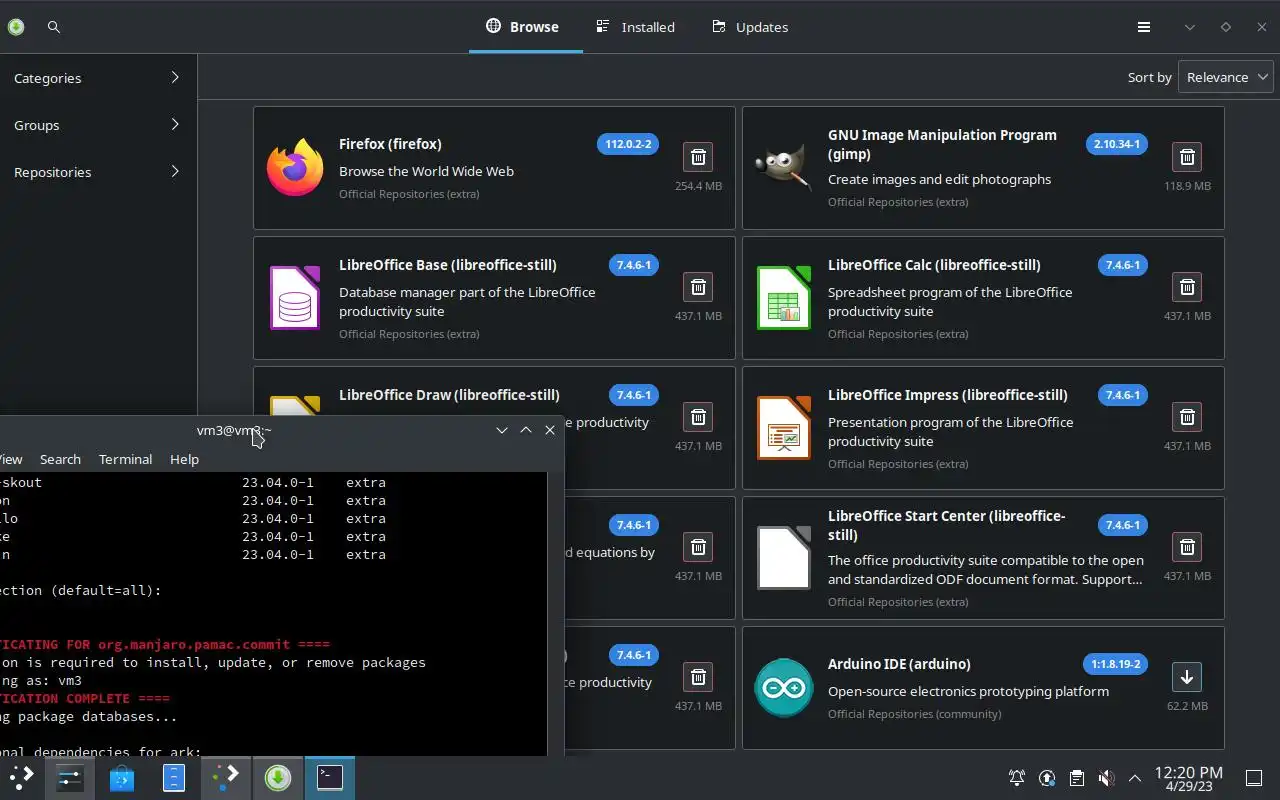Click the LibreOffice Start Center document icon
The width and height of the screenshot is (1280, 800).
(x=783, y=558)
